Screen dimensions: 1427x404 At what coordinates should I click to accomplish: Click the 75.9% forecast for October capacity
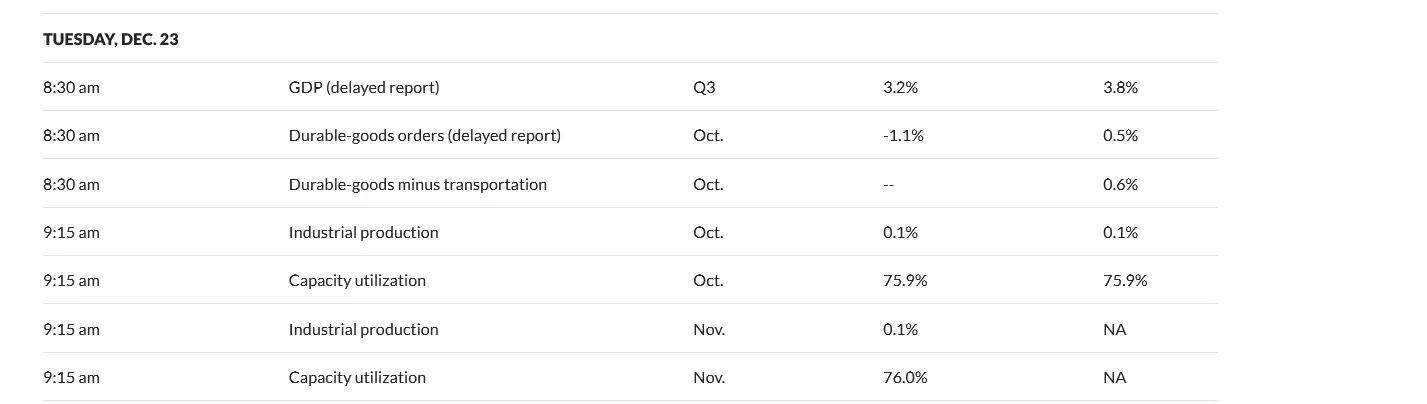pos(905,280)
